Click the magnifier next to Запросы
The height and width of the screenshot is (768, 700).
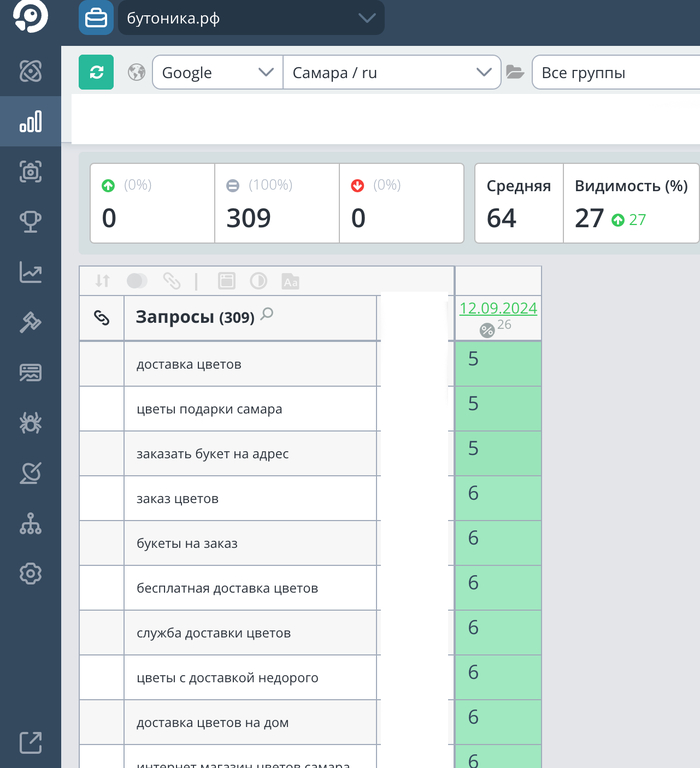[267, 313]
